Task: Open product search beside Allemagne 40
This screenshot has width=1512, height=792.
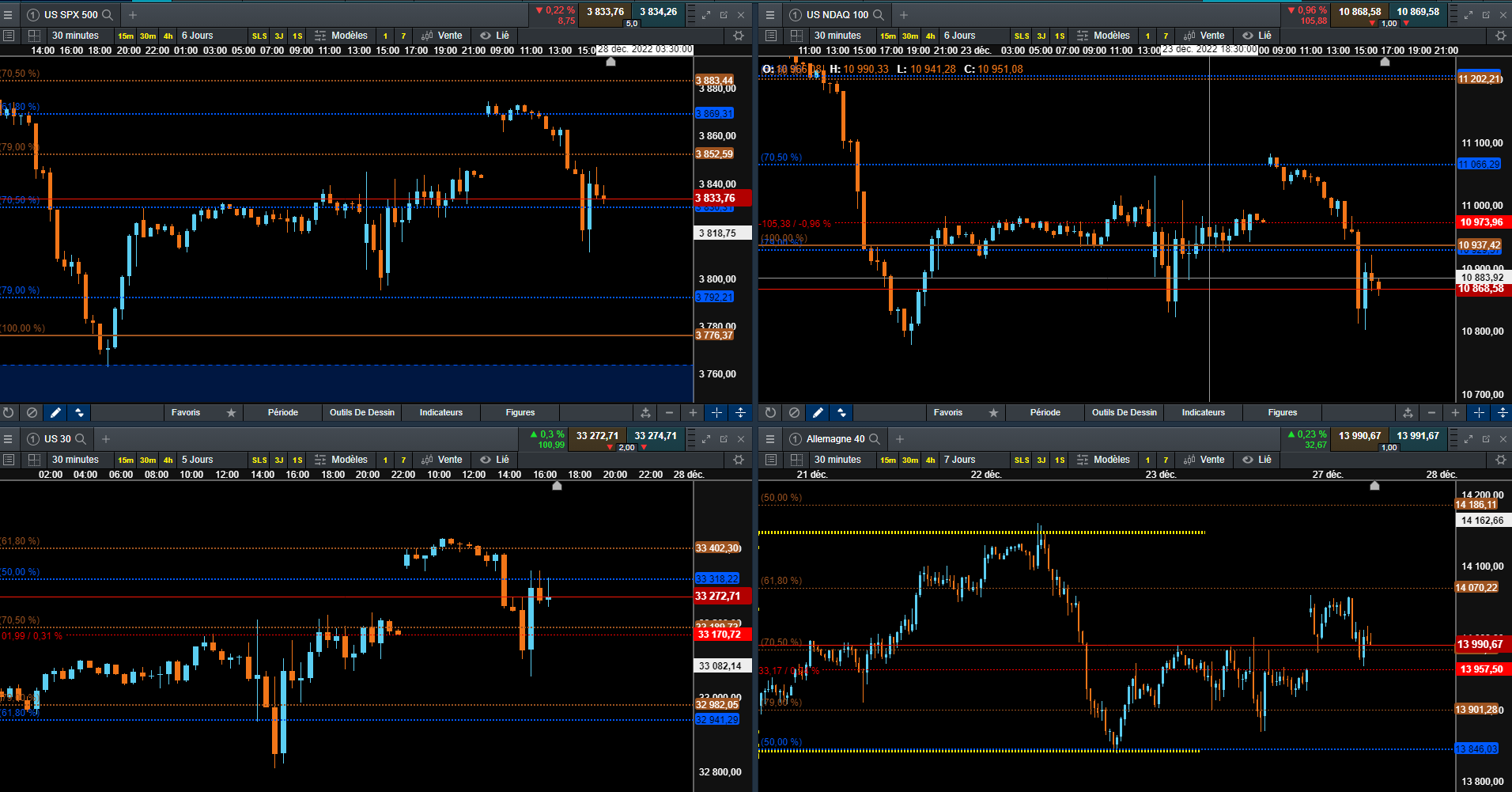Action: 875,439
